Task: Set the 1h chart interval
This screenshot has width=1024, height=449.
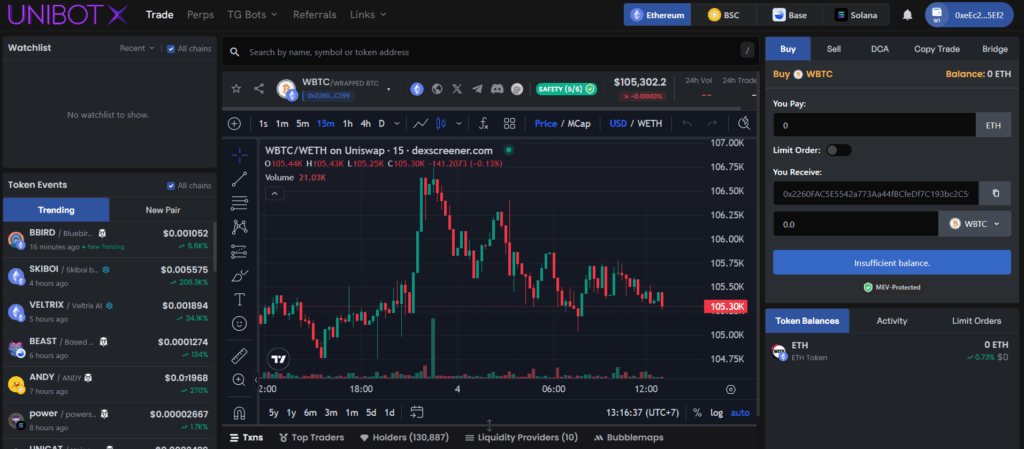Action: click(x=348, y=123)
